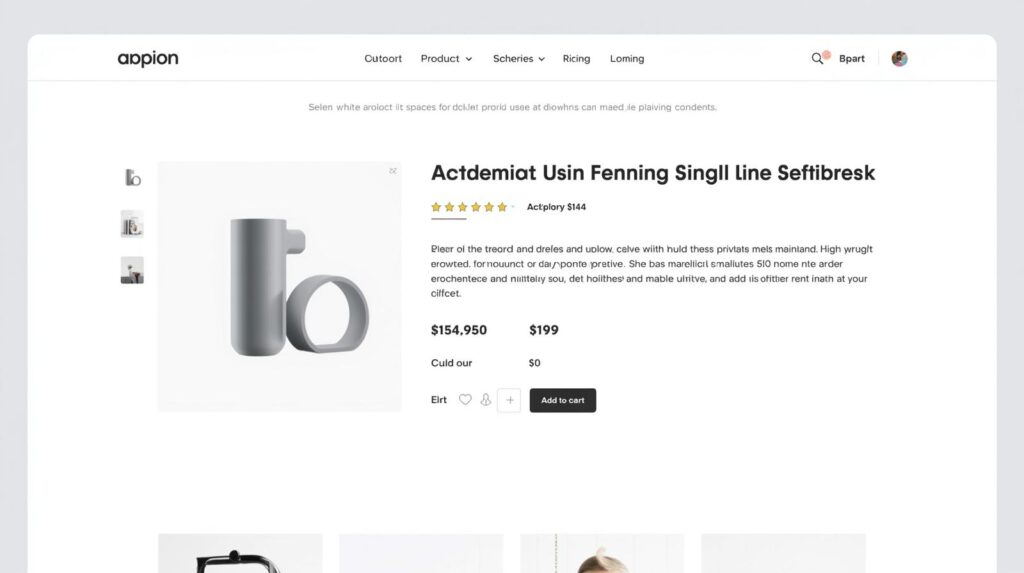
Task: Open the Loming nav link
Action: [627, 59]
